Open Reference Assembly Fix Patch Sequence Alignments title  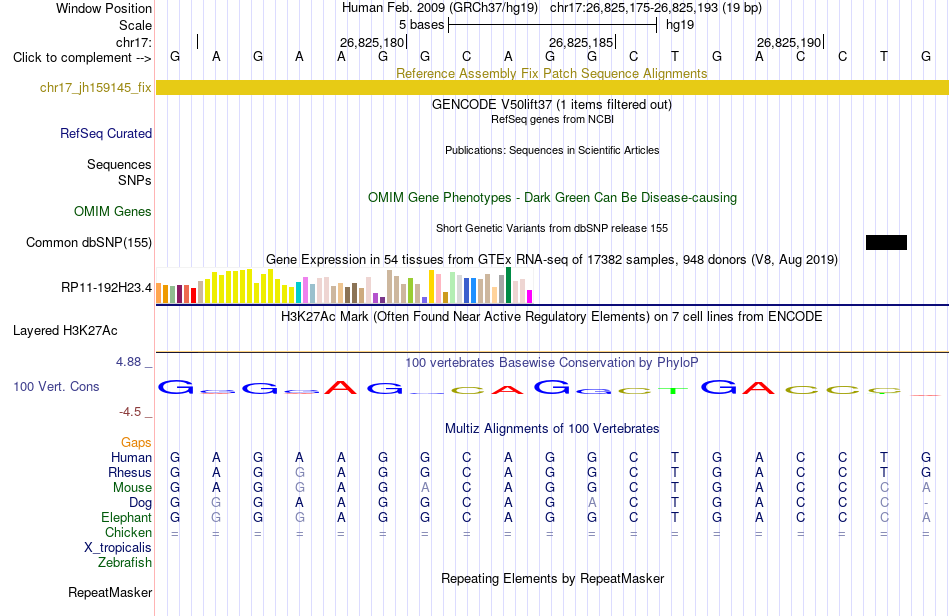tap(551, 73)
